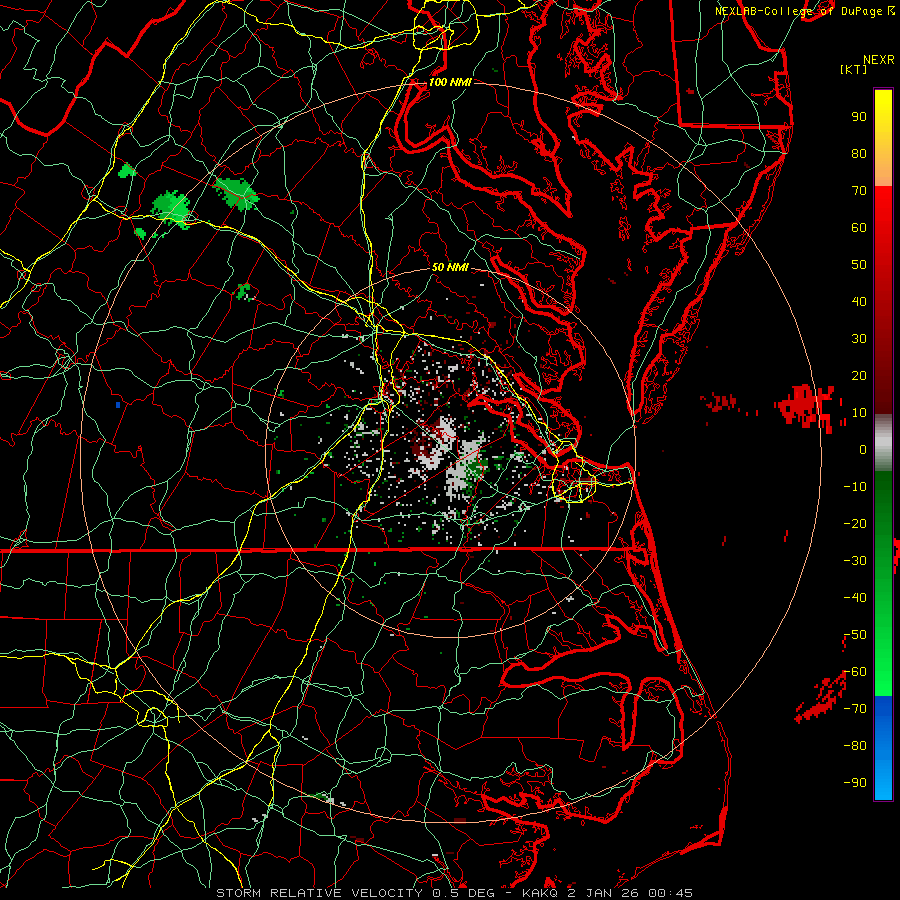Click the -70 value on the velocity scale
The height and width of the screenshot is (900, 900).
tap(855, 709)
